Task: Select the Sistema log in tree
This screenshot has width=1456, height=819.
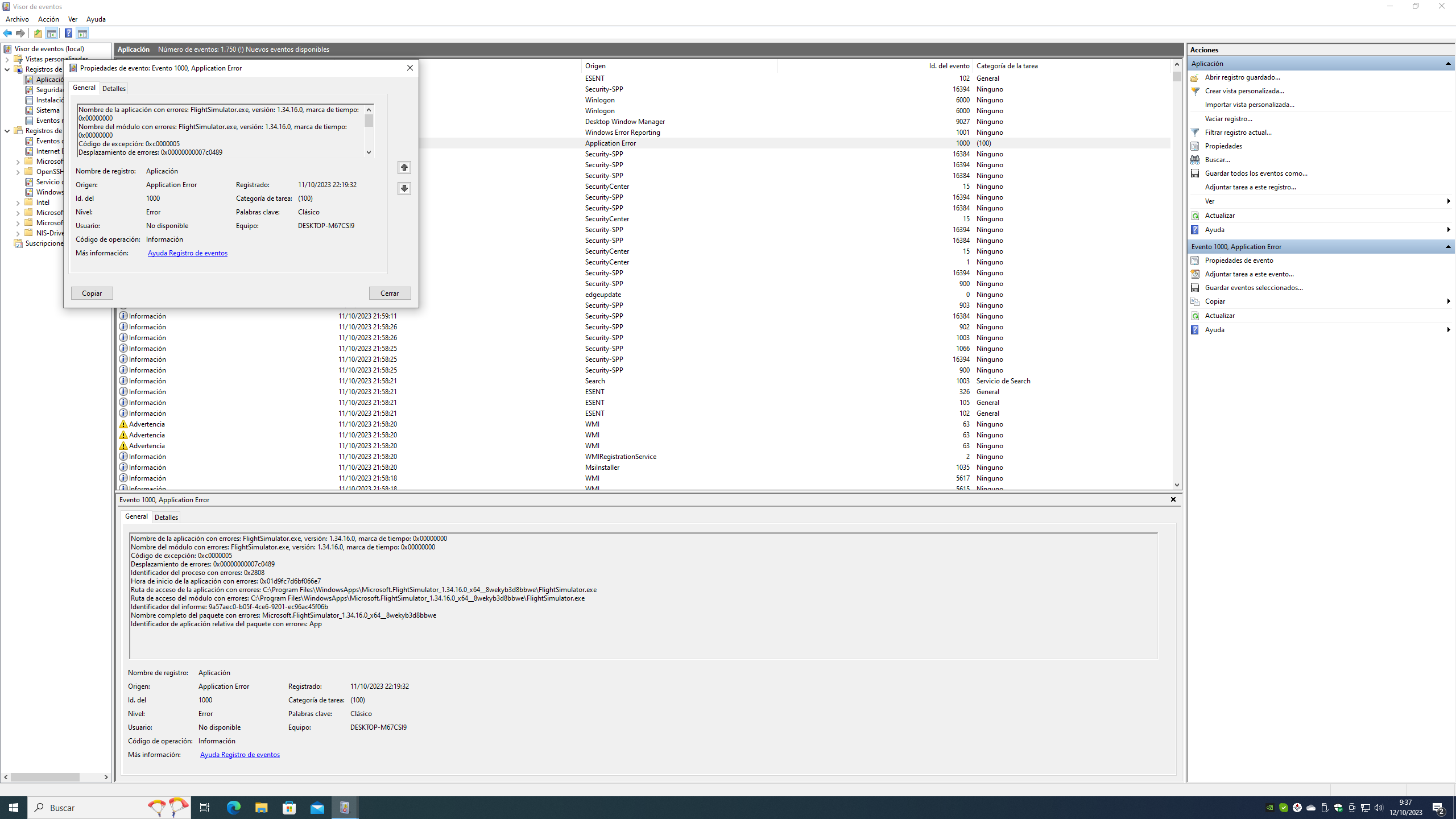Action: tap(48, 110)
